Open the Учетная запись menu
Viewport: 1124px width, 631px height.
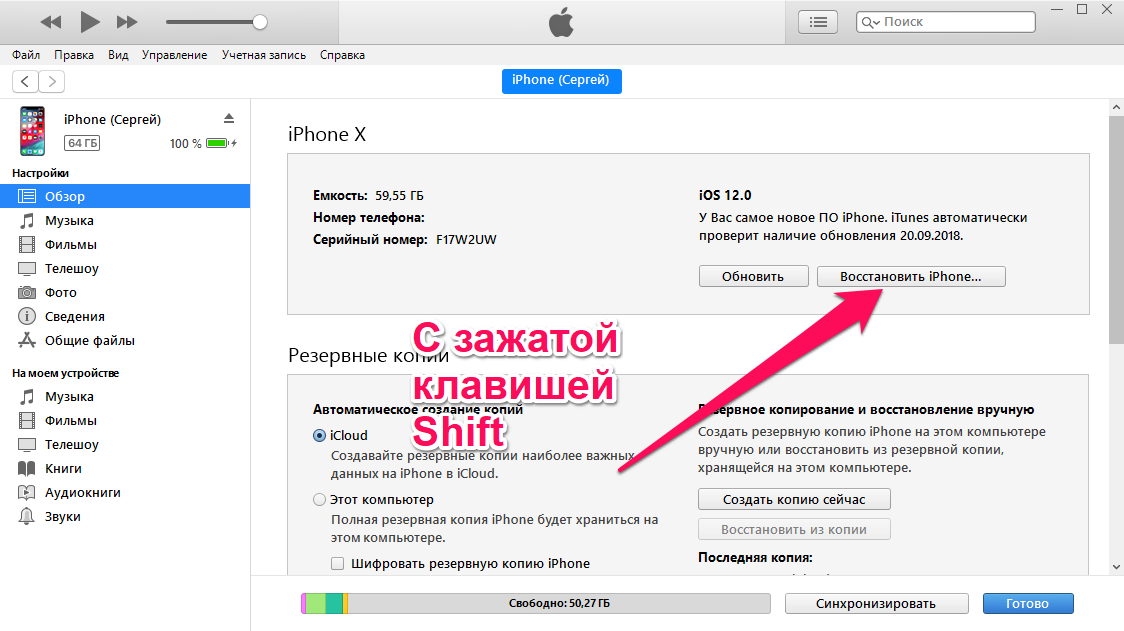264,55
